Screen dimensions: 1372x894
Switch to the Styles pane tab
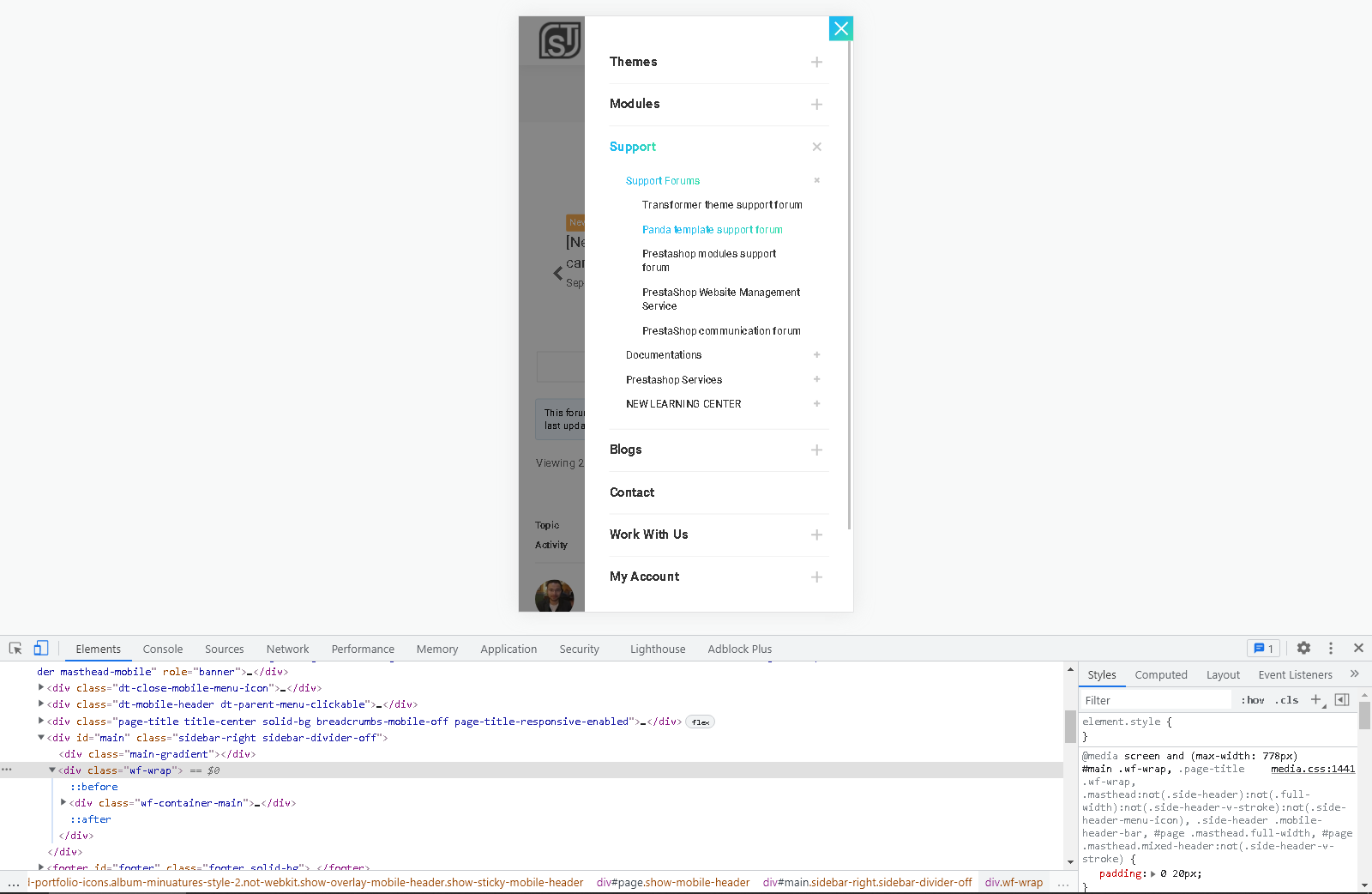(x=1102, y=675)
